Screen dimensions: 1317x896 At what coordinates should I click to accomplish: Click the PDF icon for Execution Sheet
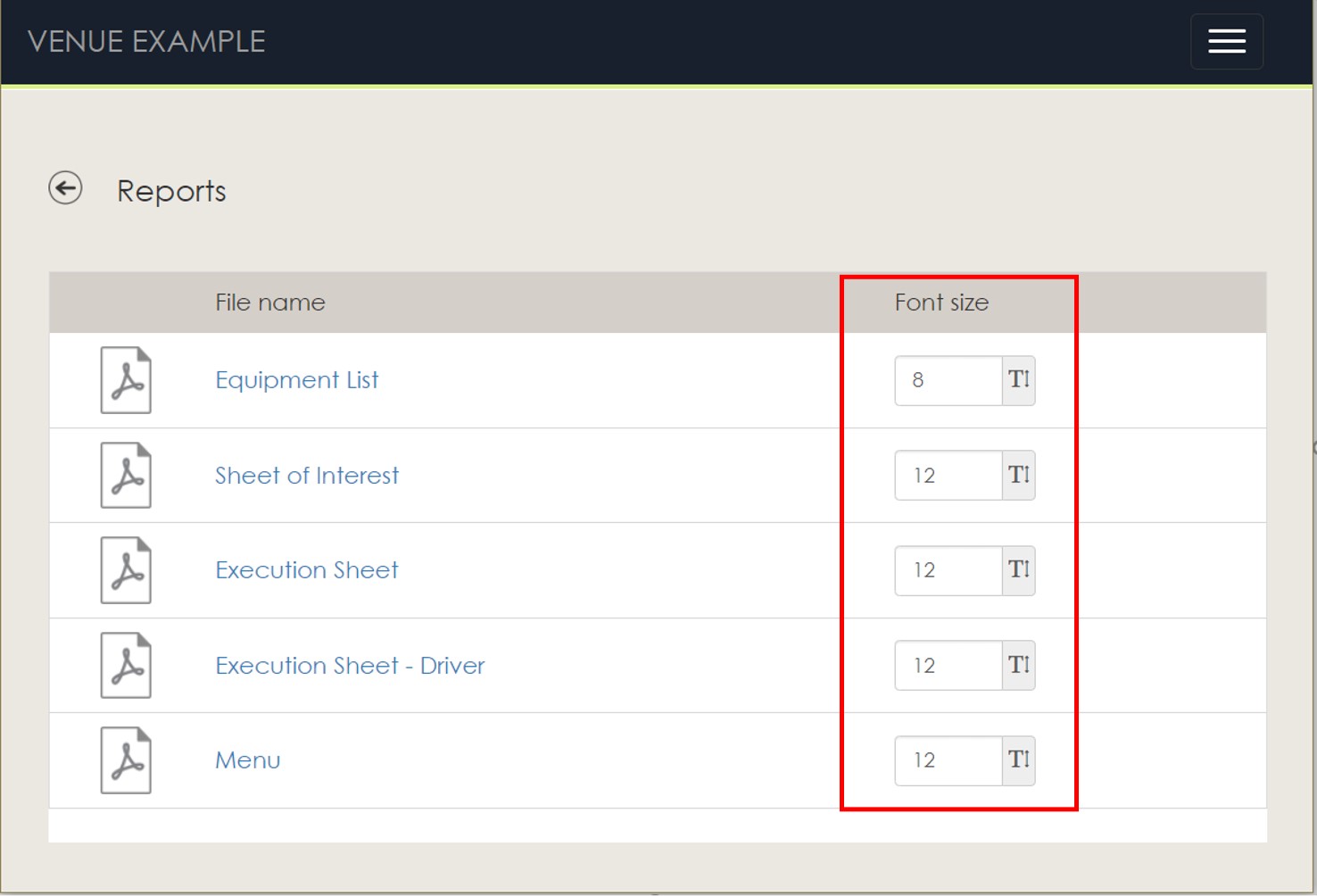pos(126,570)
